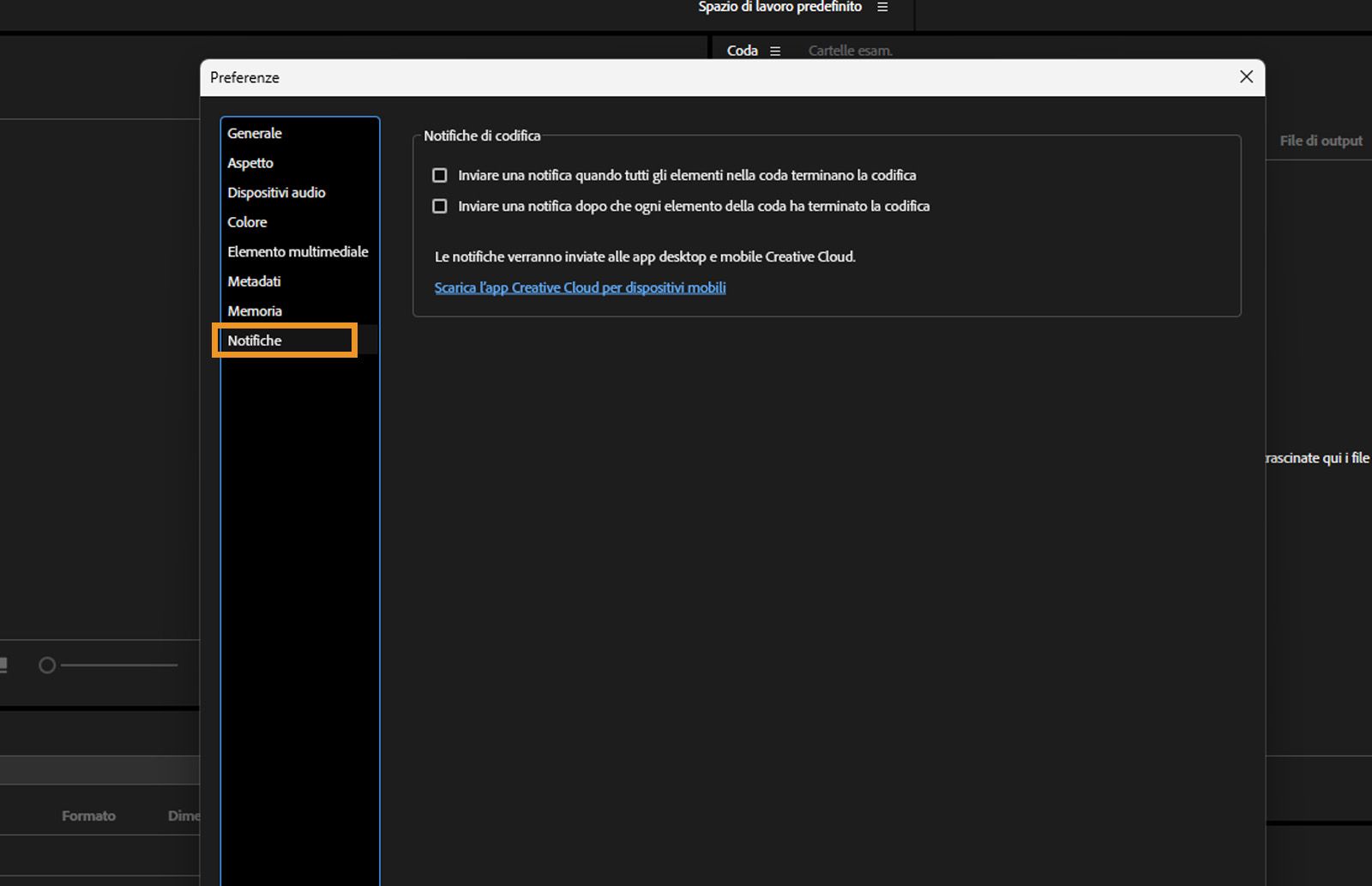Screen dimensions: 1372x886
Task: Select Generale in the preferences list
Action: pos(299,133)
